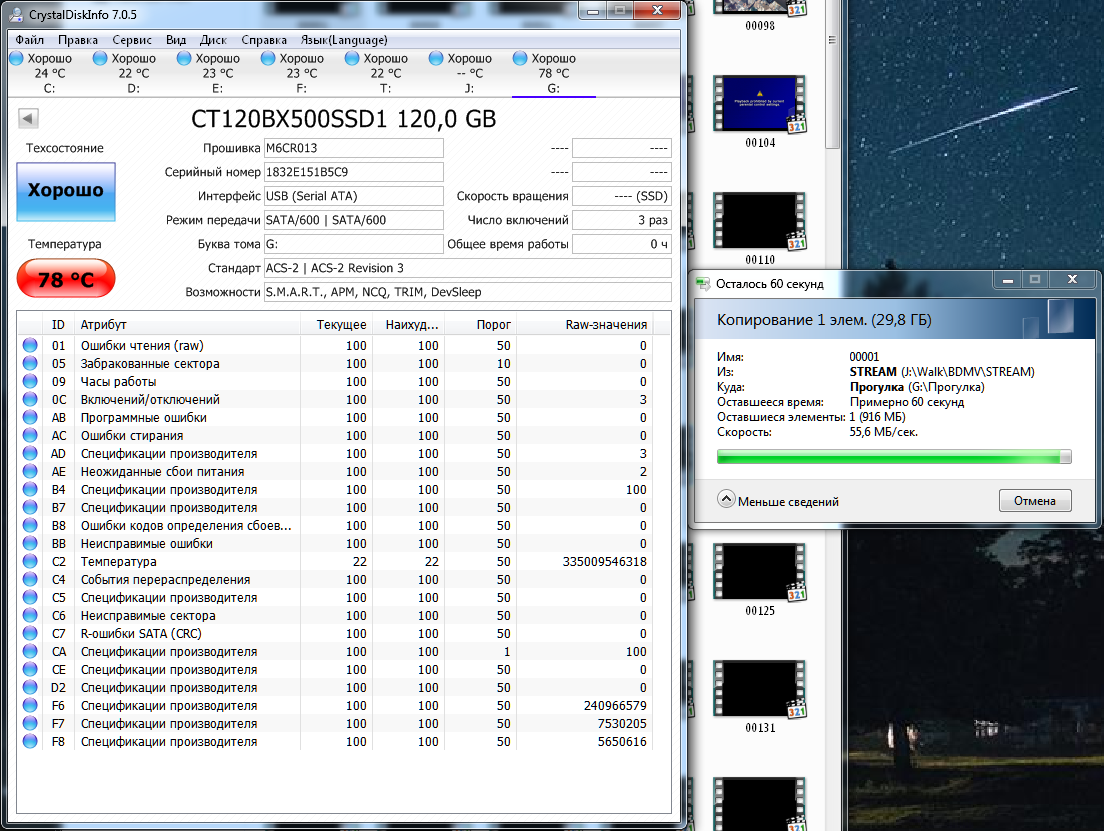Click the Raw-значения column header

click(x=584, y=325)
